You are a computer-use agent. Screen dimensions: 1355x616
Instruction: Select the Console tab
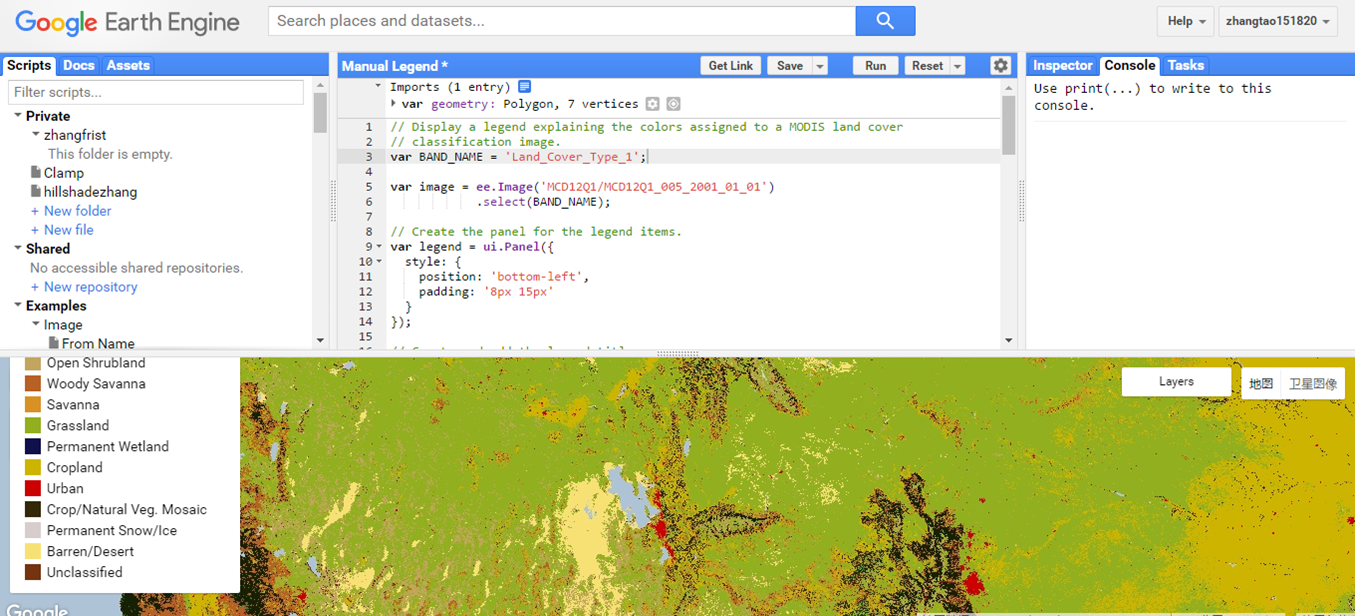coord(1130,65)
